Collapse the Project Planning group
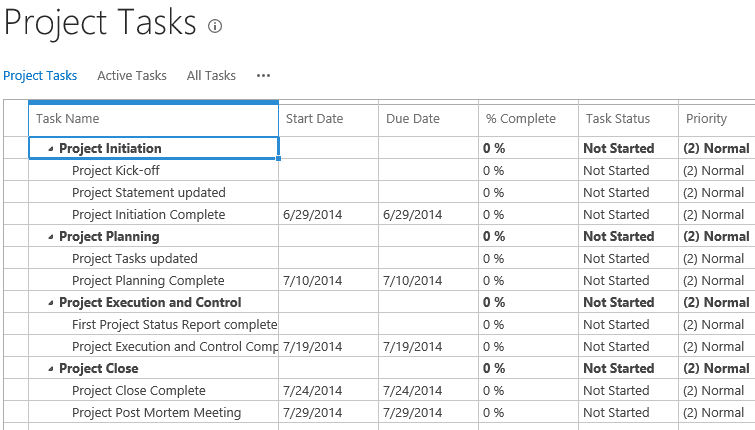Viewport: 755px width, 430px height. click(x=51, y=237)
